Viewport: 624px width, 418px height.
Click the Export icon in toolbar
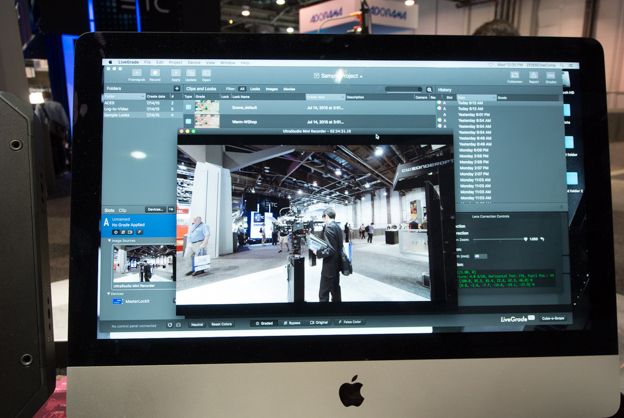pyautogui.click(x=533, y=77)
